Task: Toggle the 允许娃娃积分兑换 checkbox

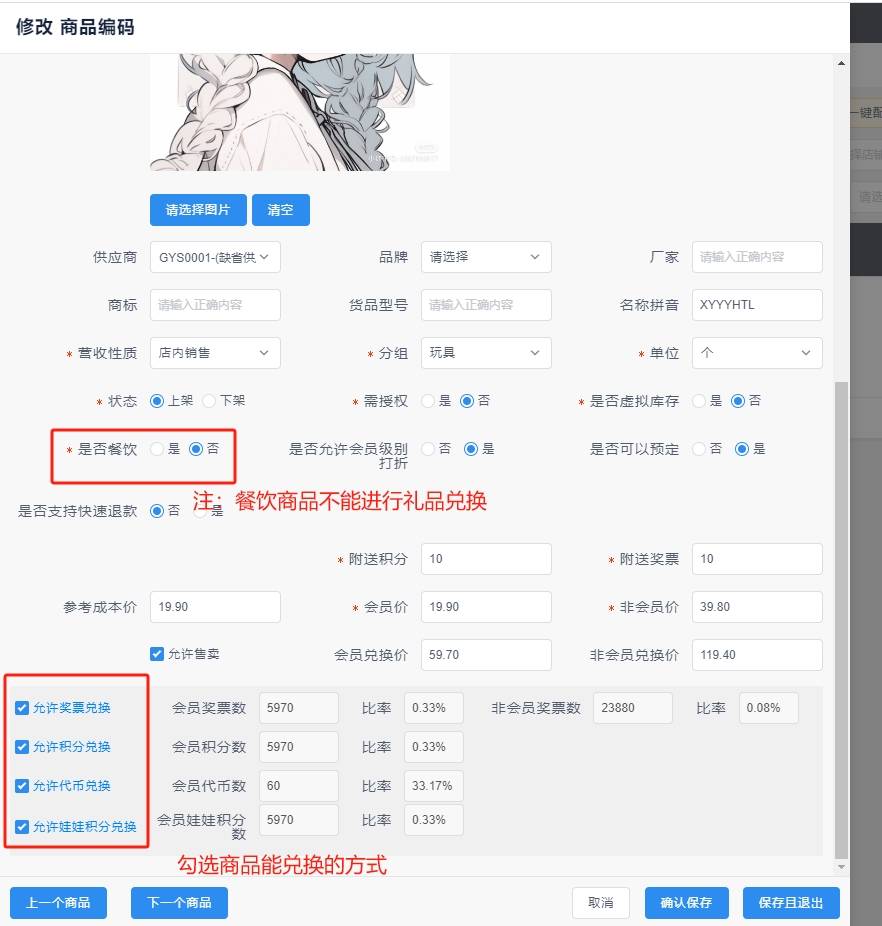Action: point(22,827)
